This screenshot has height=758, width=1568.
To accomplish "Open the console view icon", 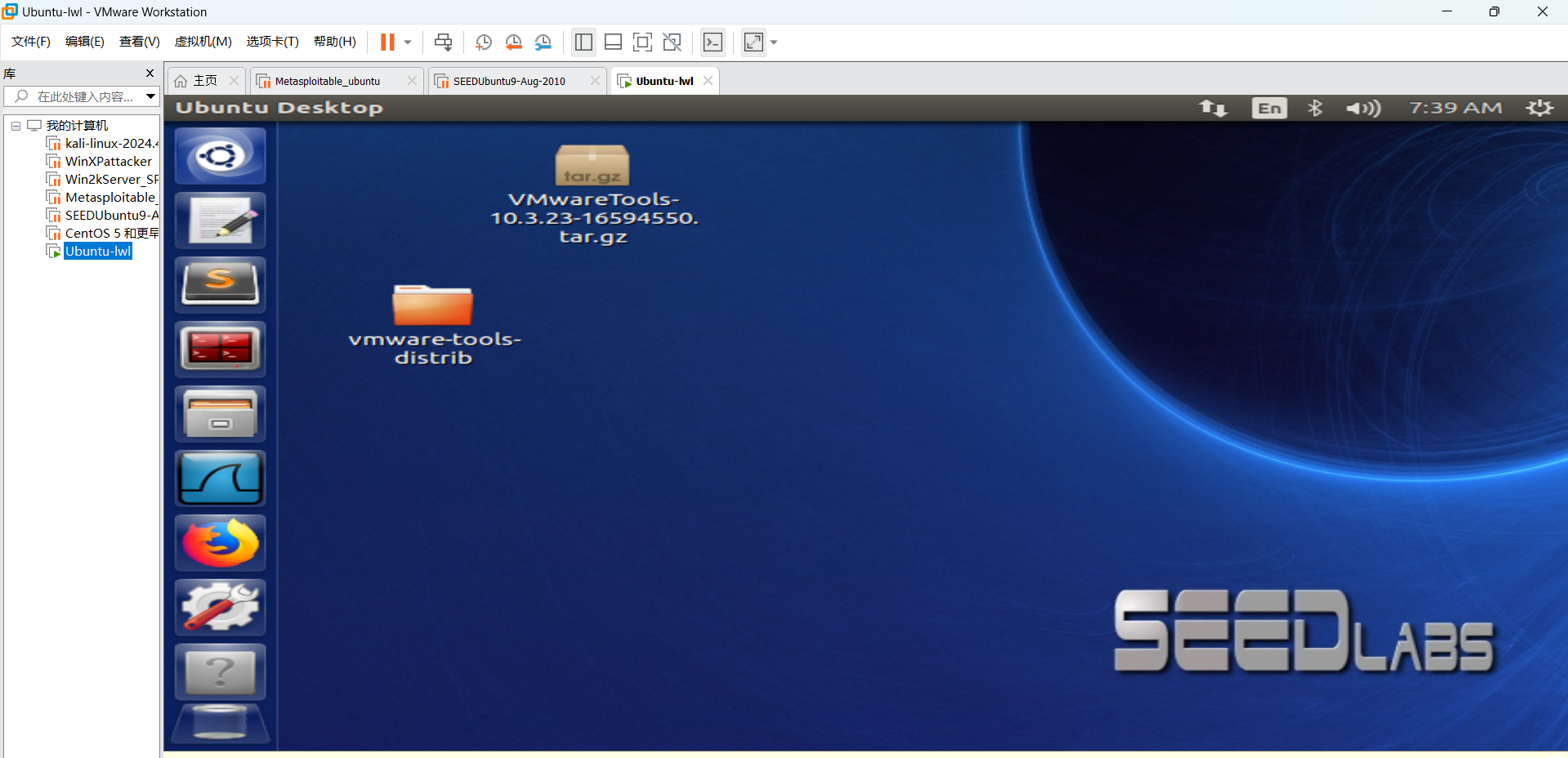I will coord(713,42).
